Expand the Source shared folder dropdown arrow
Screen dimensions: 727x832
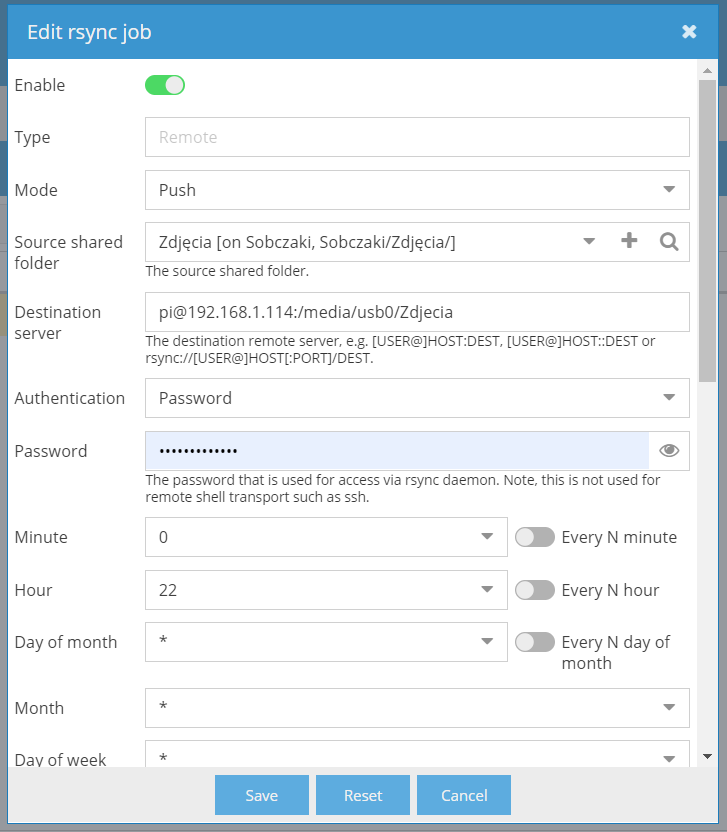(588, 242)
